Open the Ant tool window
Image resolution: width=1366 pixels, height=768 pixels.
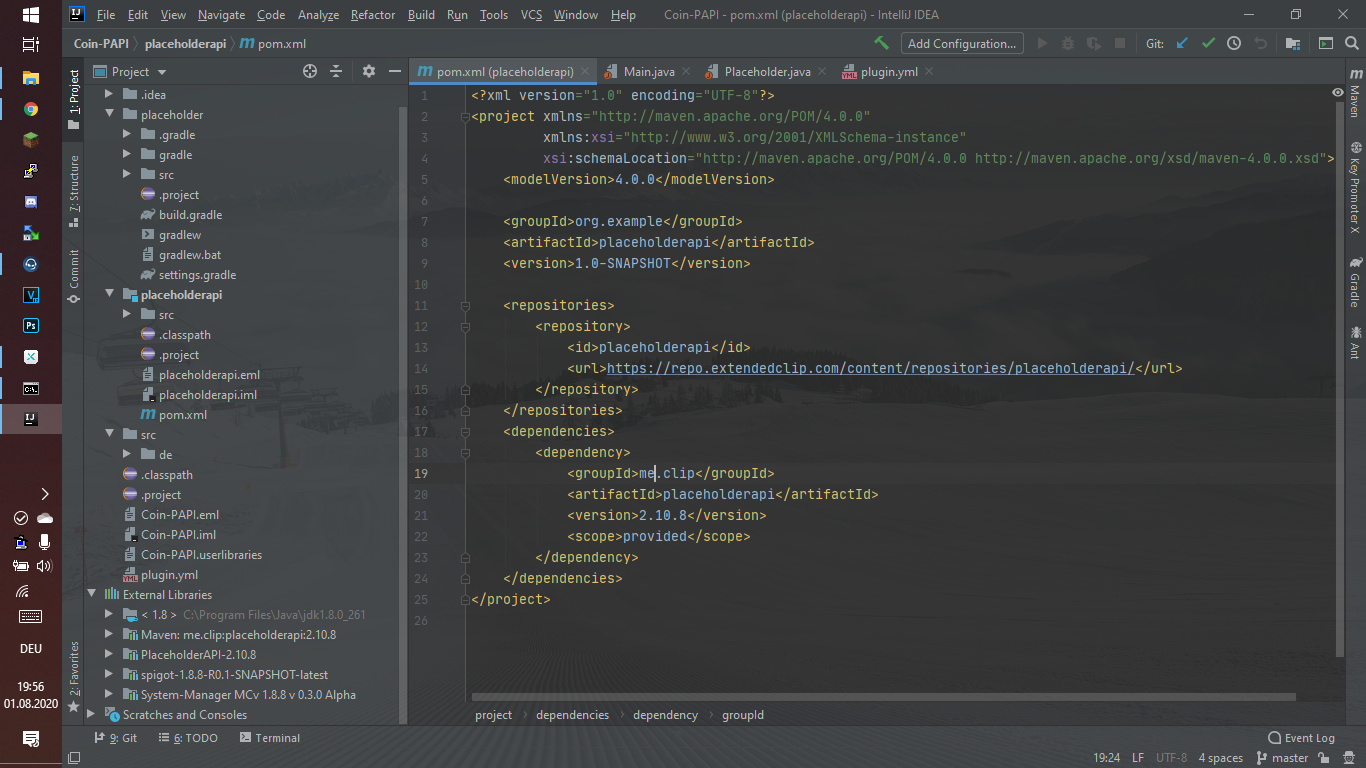[1355, 342]
